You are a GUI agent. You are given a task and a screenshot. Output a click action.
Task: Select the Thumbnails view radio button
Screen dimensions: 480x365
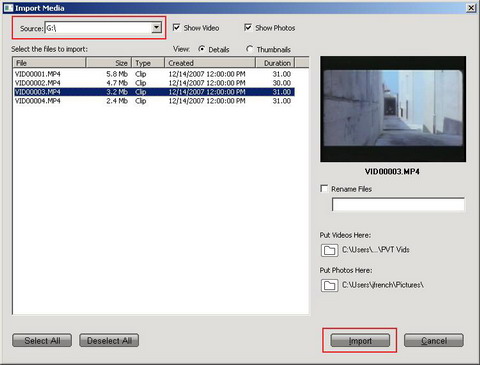pyautogui.click(x=249, y=49)
